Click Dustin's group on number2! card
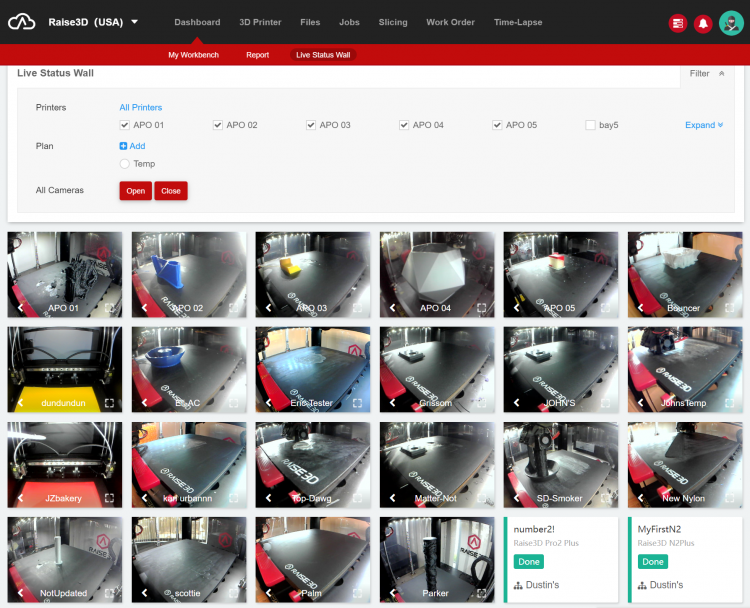Image resolution: width=750 pixels, height=608 pixels. click(536, 585)
